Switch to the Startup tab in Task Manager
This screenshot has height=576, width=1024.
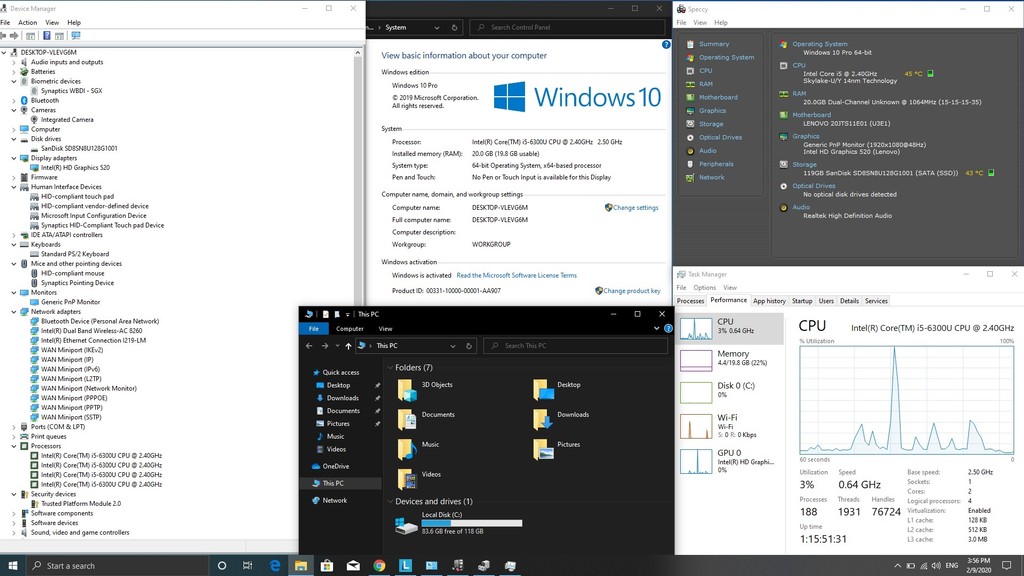pos(802,300)
